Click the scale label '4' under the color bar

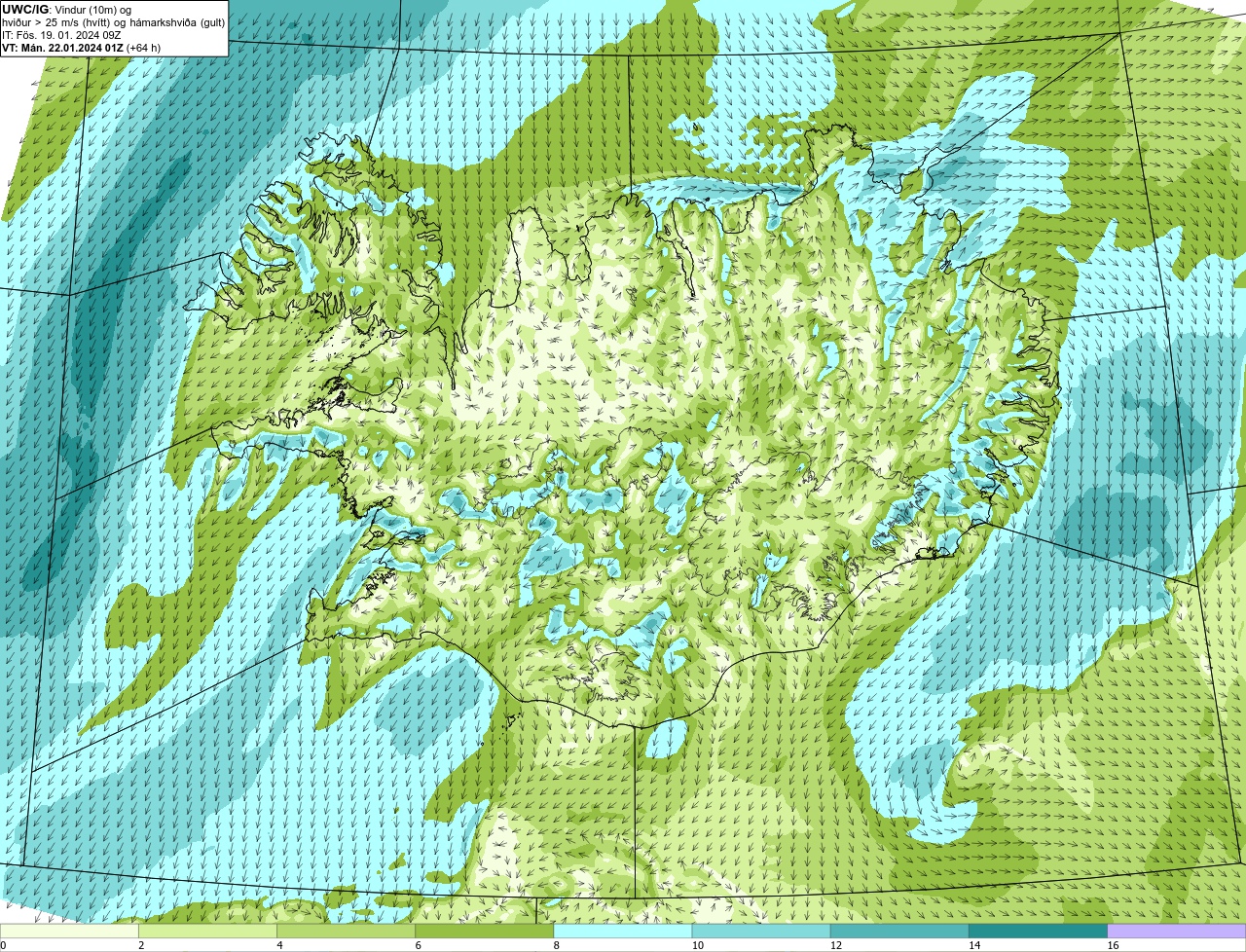click(279, 945)
